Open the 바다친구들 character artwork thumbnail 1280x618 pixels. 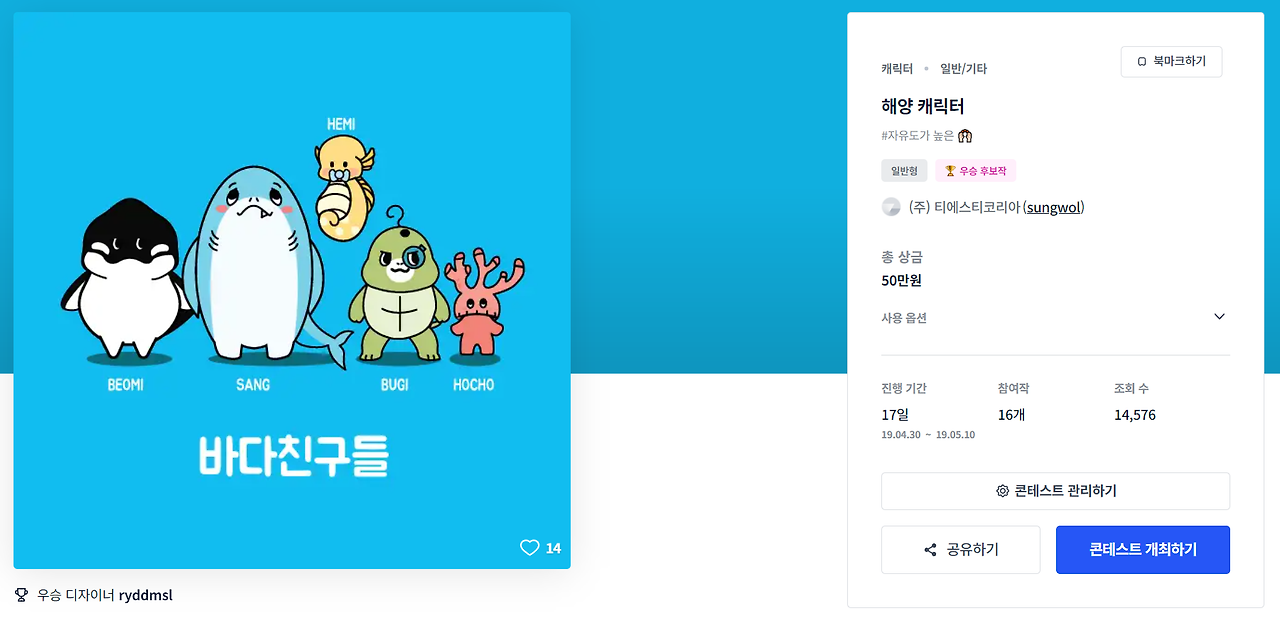292,290
